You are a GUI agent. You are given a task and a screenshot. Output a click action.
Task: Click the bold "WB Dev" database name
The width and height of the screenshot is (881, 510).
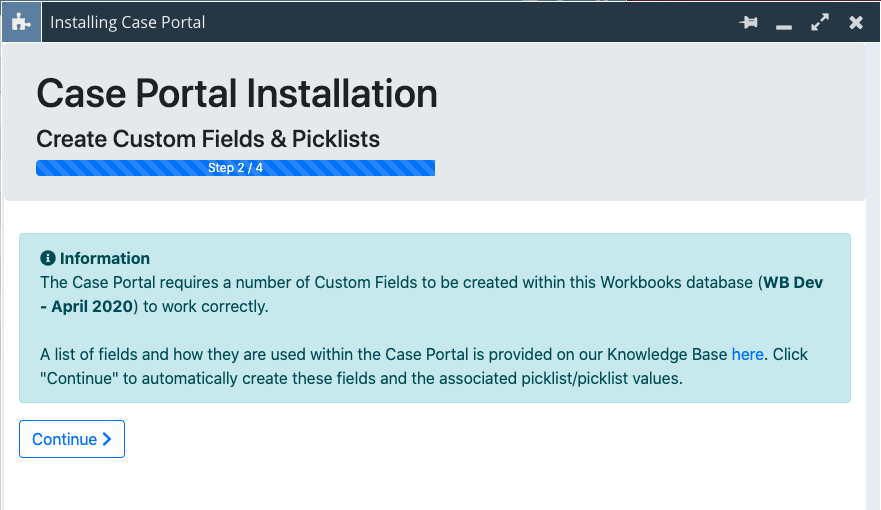click(793, 282)
